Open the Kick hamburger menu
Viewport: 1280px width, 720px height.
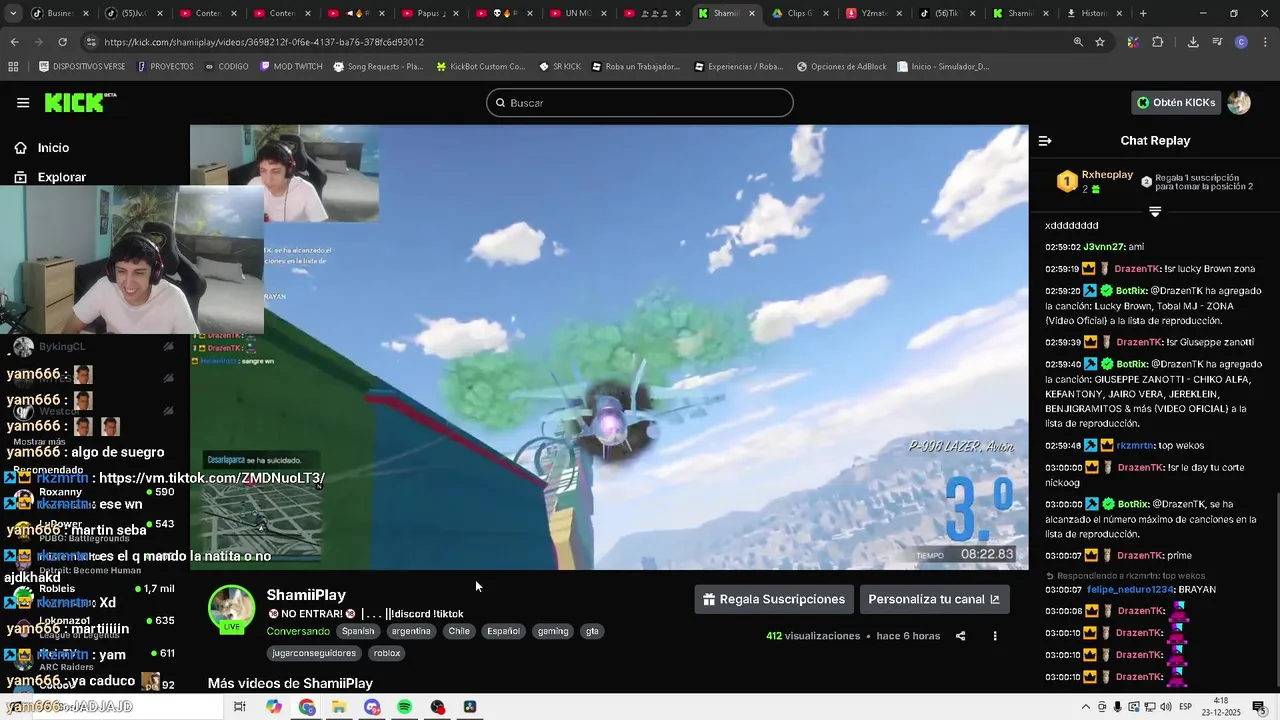coord(23,103)
